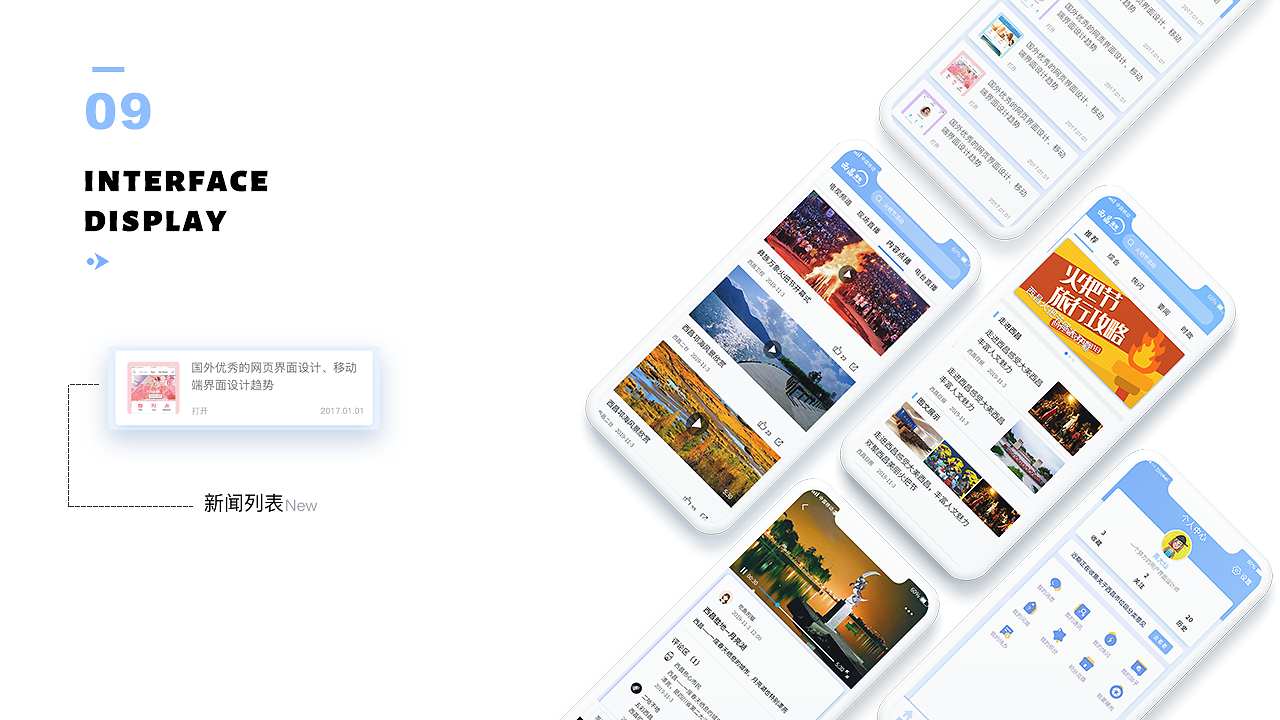Open the pink thumbnail in top news list
The height and width of the screenshot is (720, 1280).
click(965, 72)
